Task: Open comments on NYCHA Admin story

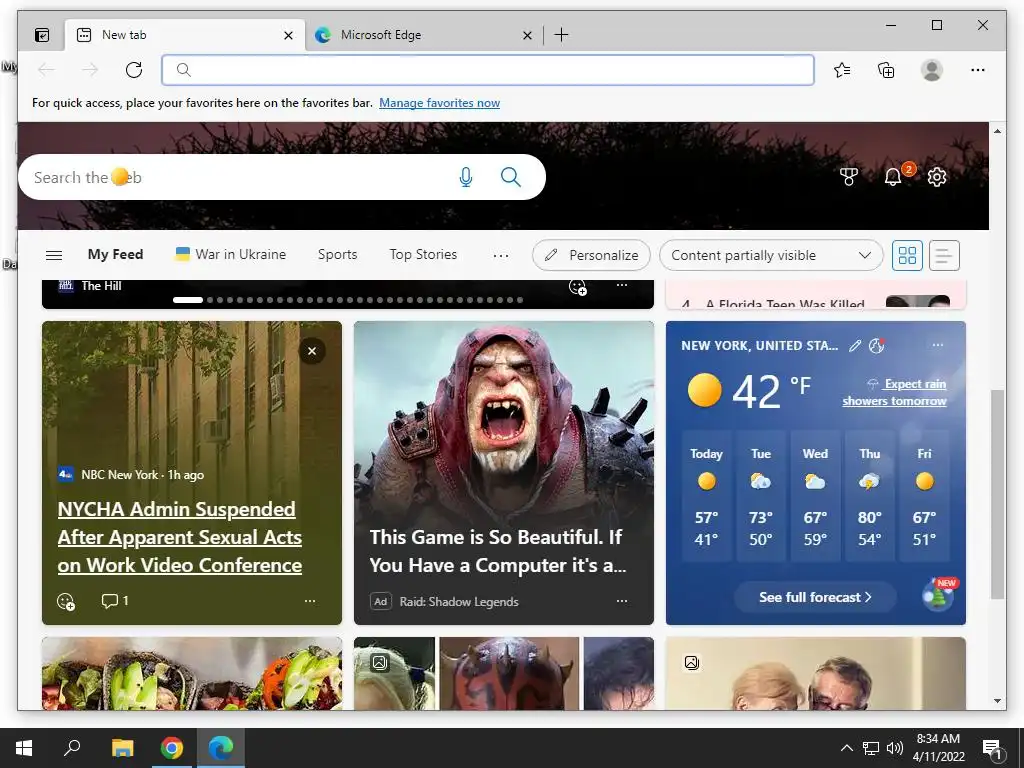Action: tap(115, 601)
